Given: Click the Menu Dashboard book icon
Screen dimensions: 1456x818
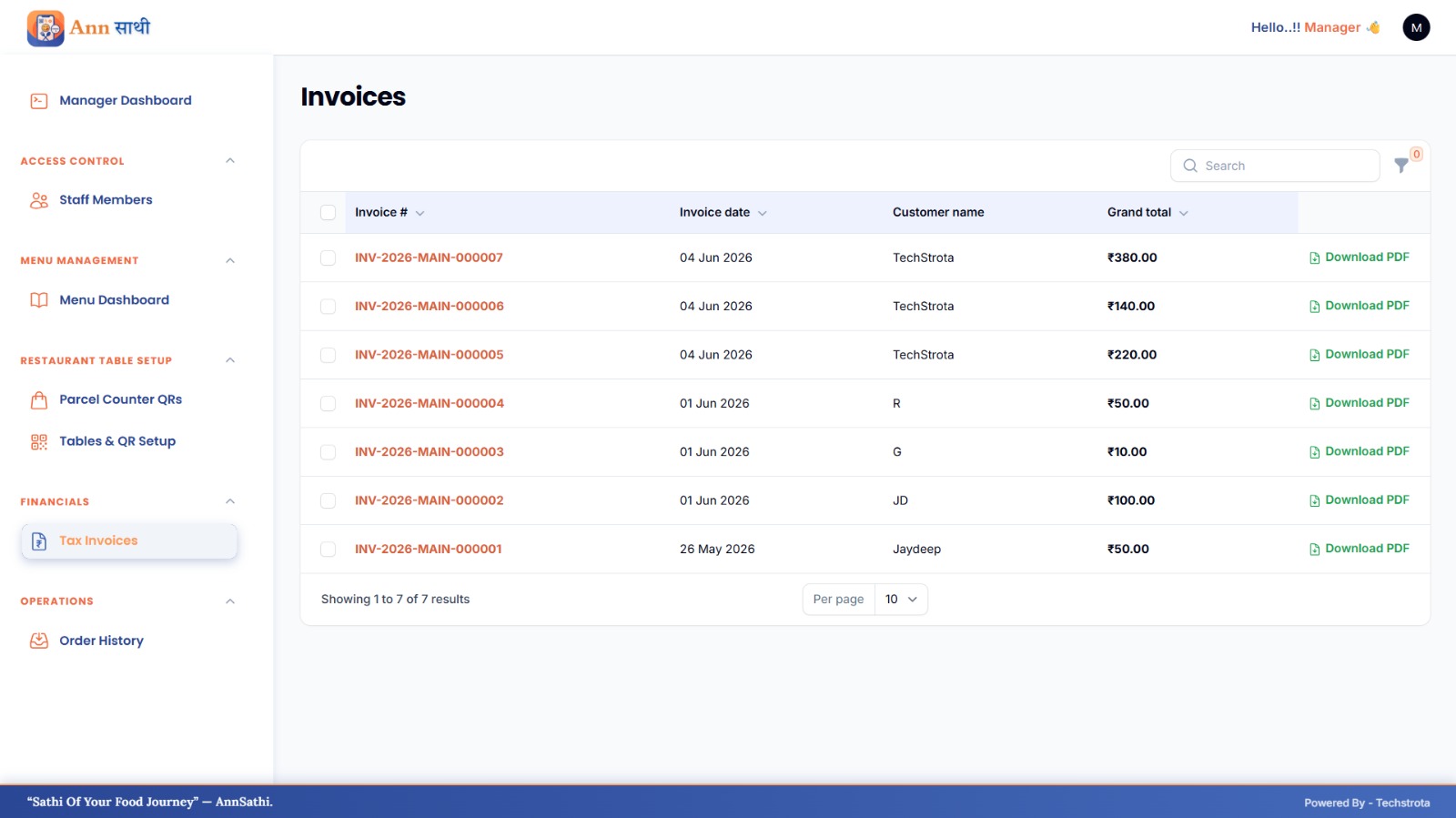Looking at the screenshot, I should [39, 300].
